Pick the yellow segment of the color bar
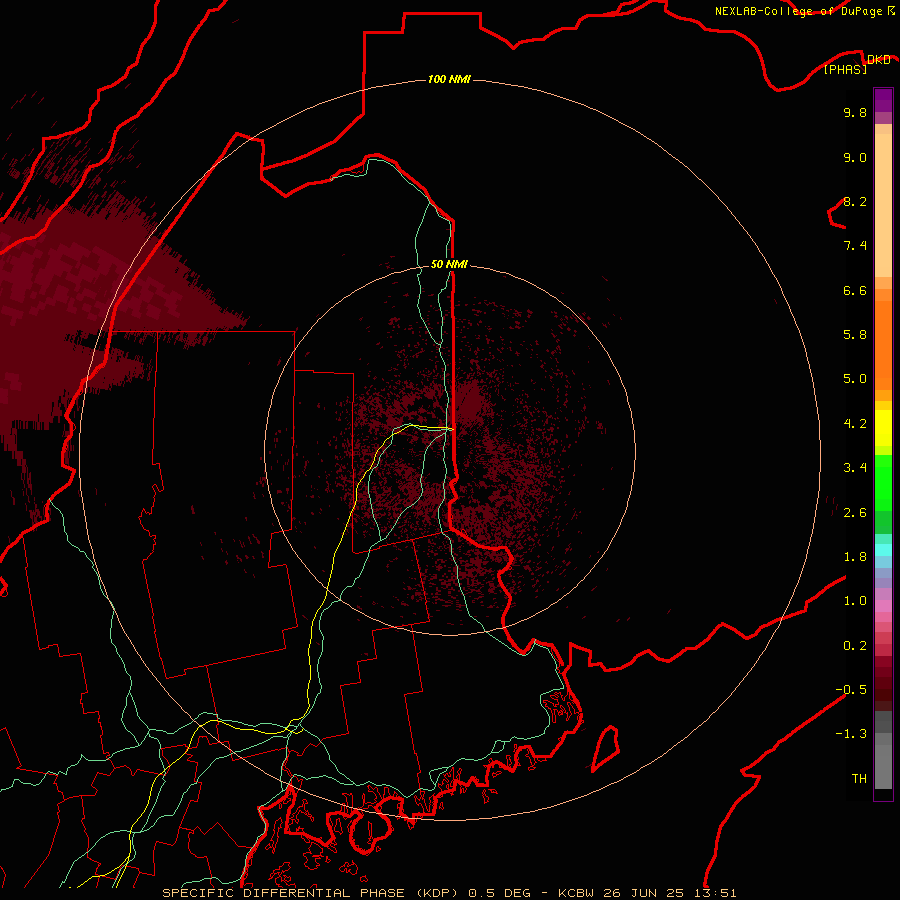The image size is (900, 900). click(883, 428)
